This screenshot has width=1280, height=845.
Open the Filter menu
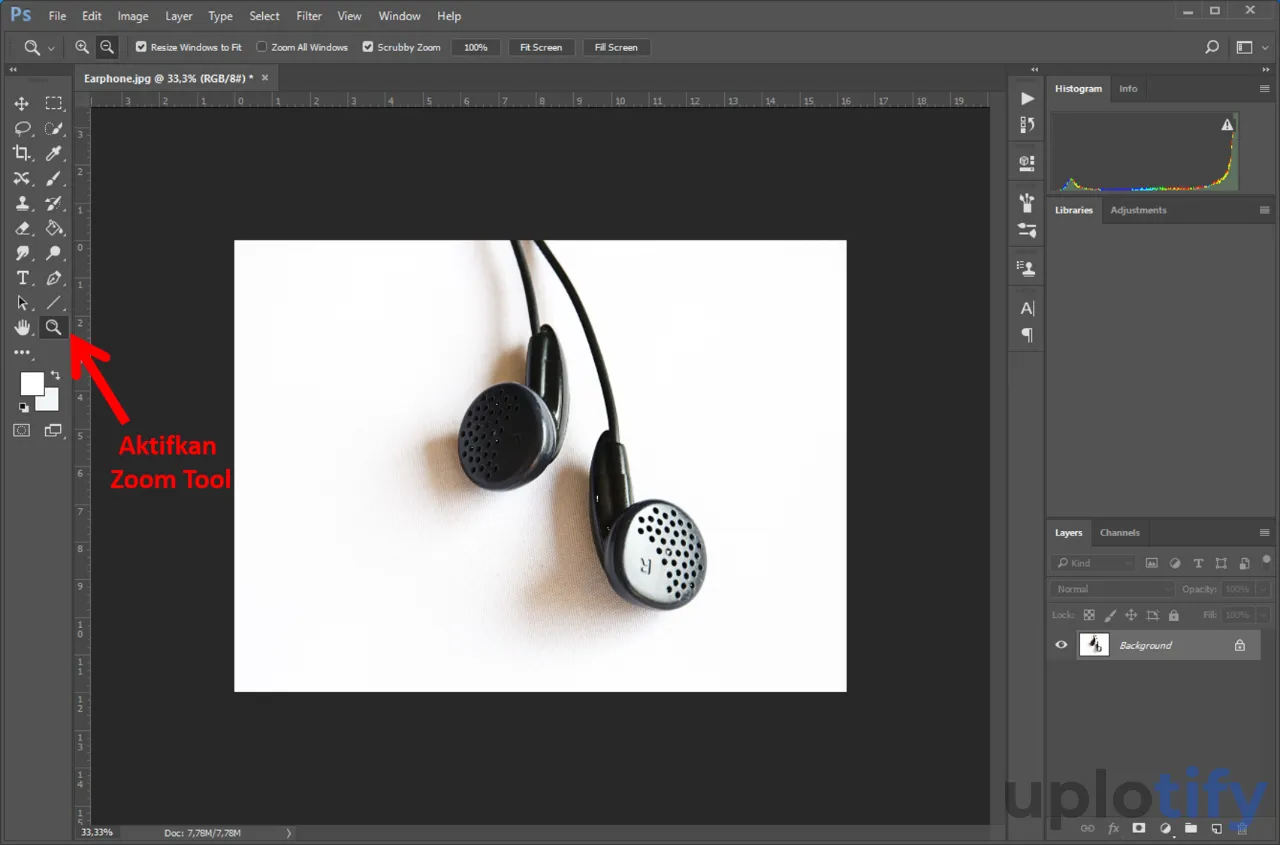[x=309, y=16]
